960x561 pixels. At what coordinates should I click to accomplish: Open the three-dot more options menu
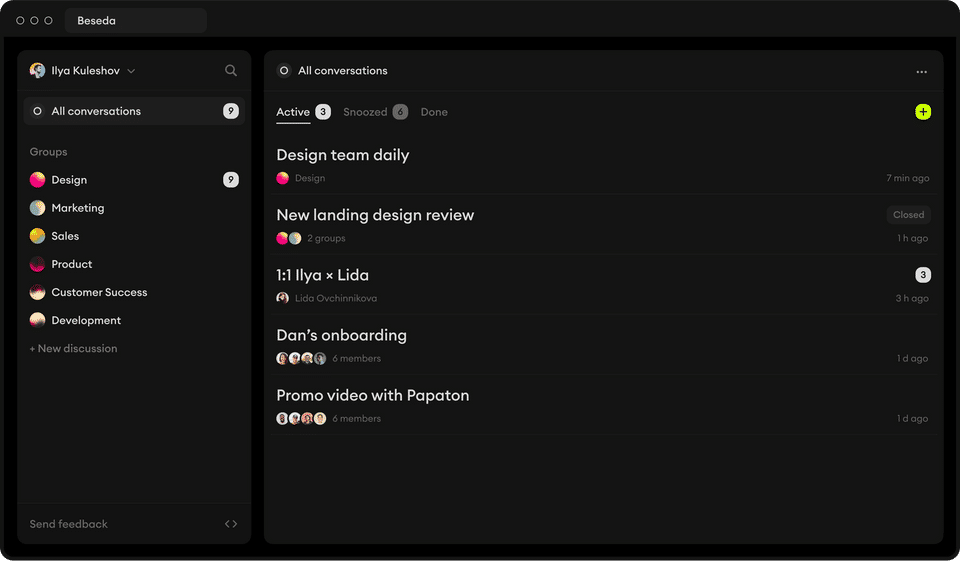(x=921, y=72)
